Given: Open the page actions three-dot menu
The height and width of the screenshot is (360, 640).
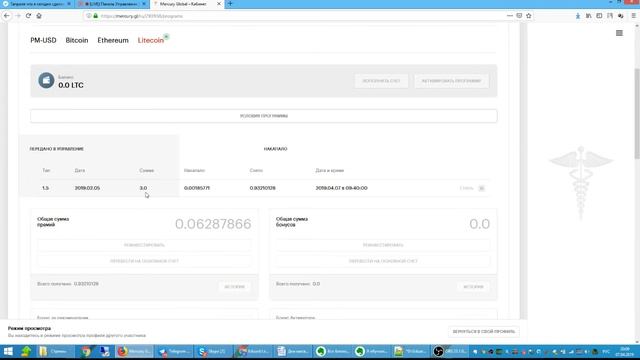Looking at the screenshot, I should pyautogui.click(x=510, y=16).
